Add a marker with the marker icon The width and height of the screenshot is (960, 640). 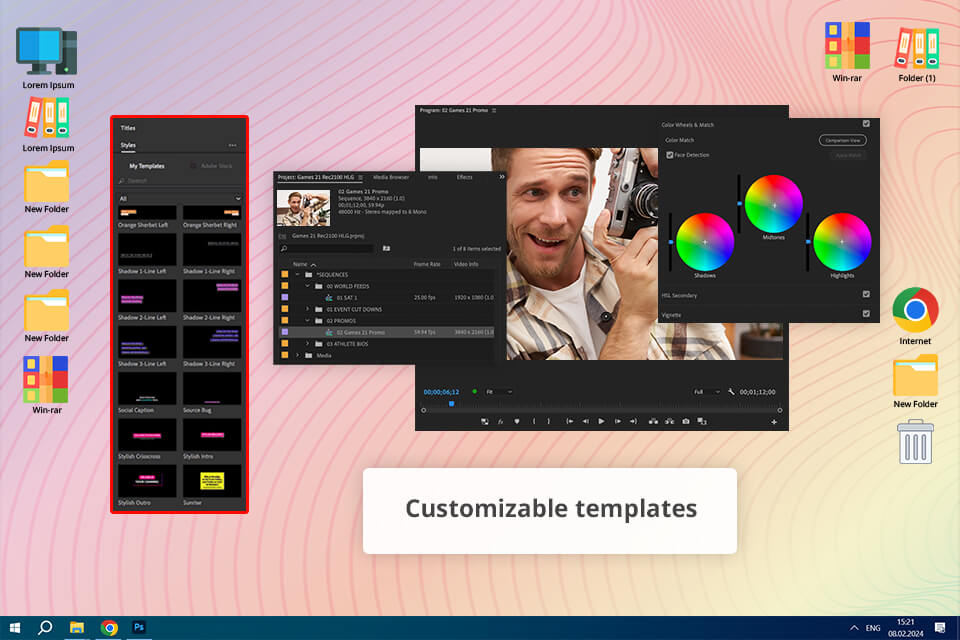(517, 421)
